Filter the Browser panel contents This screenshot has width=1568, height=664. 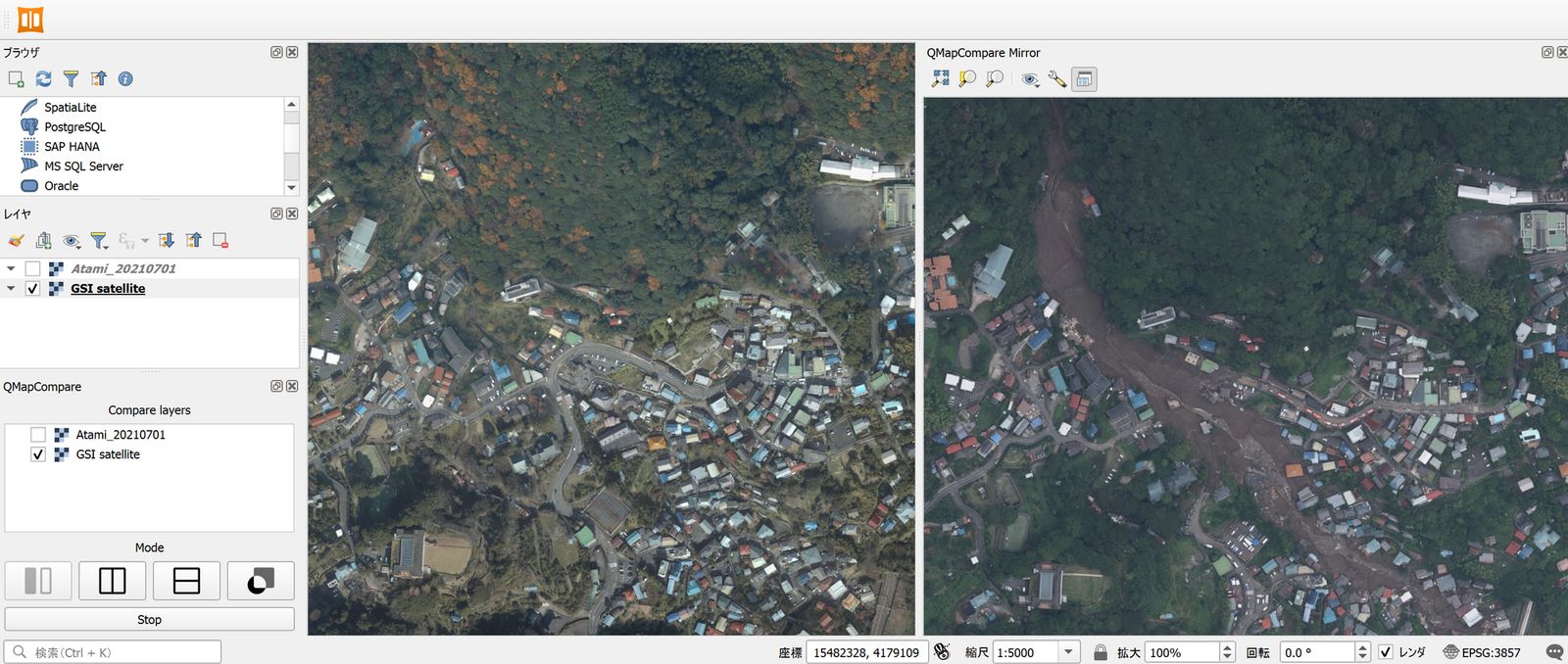[x=71, y=78]
